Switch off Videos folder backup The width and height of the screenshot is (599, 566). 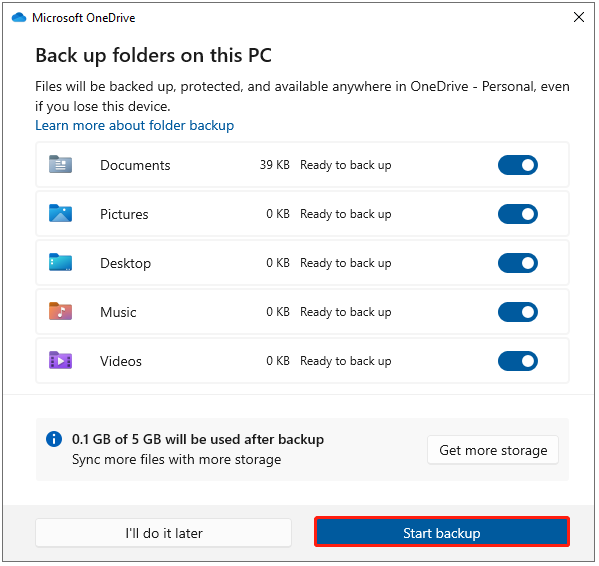518,361
